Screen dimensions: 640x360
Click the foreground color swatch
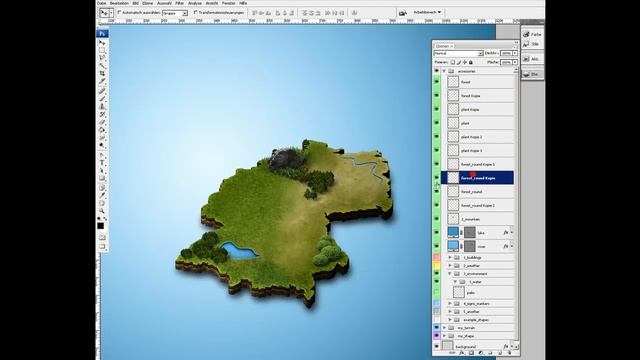100,226
